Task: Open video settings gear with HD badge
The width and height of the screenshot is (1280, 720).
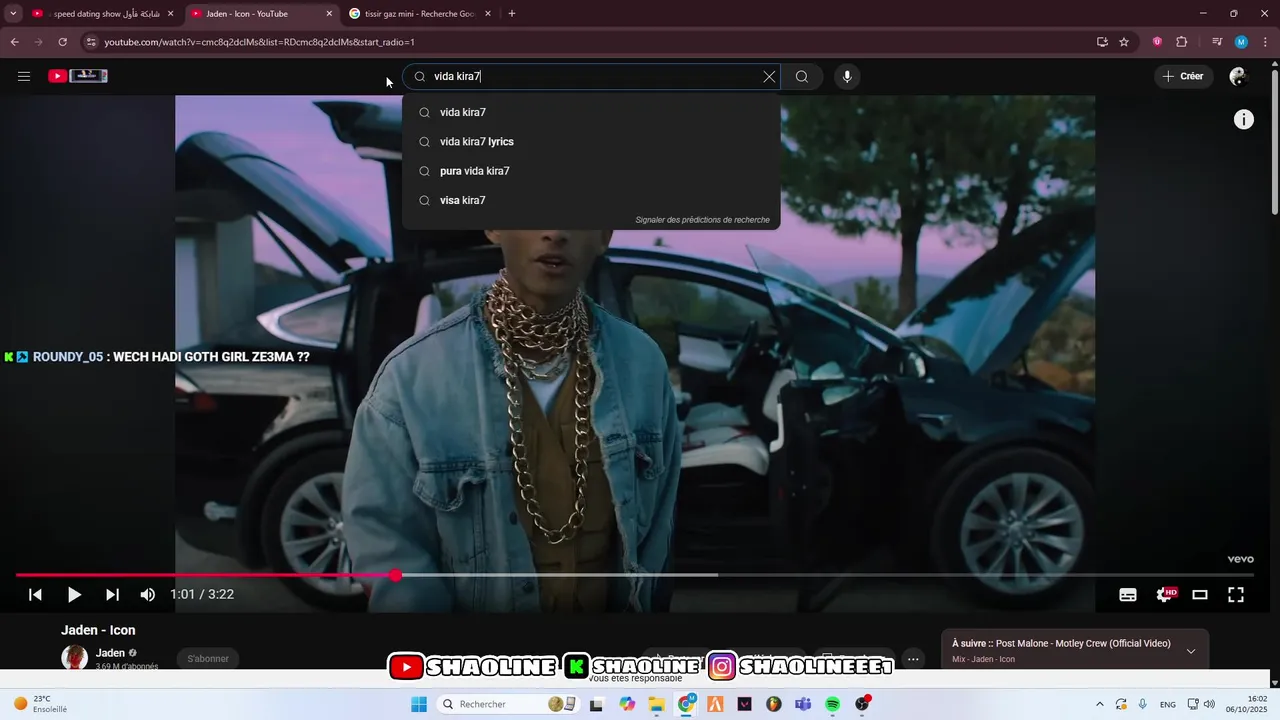Action: pyautogui.click(x=1165, y=594)
